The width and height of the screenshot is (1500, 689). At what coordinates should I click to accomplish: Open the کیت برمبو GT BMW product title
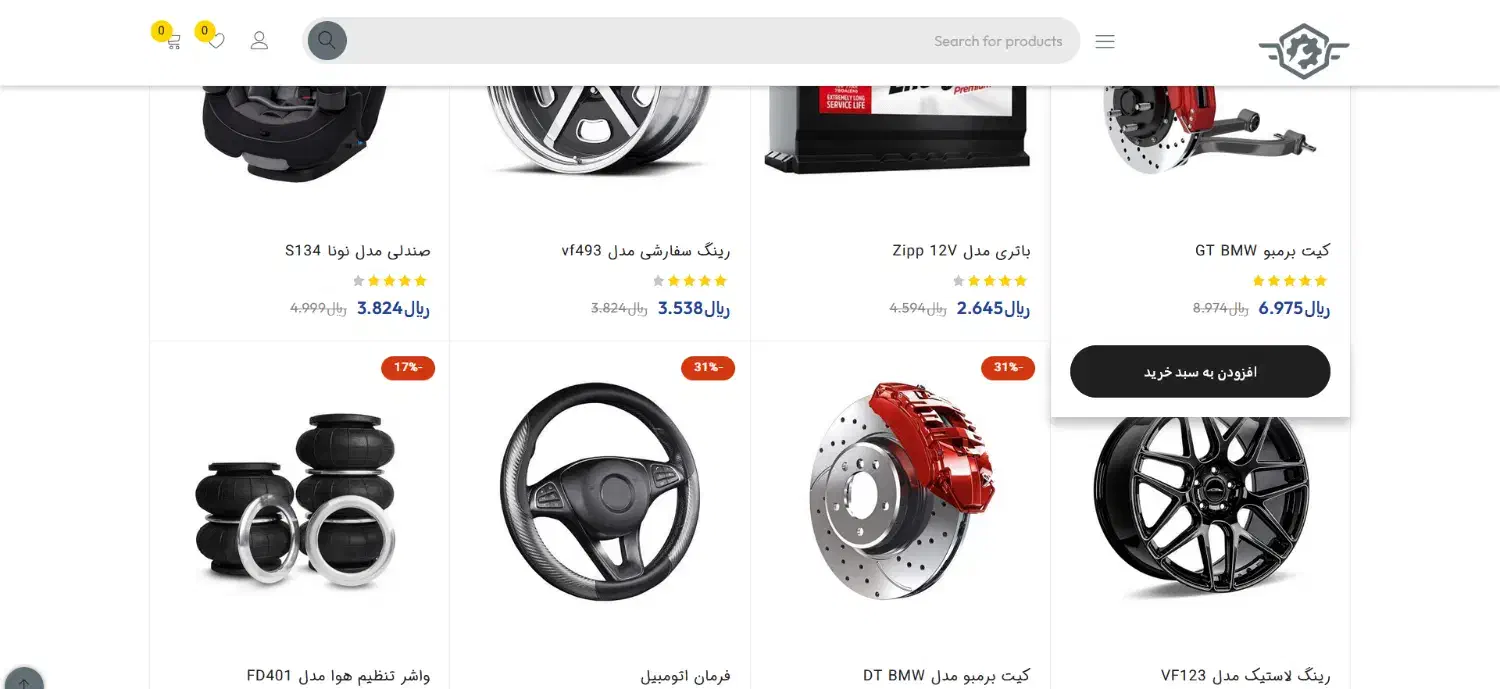pyautogui.click(x=1262, y=250)
